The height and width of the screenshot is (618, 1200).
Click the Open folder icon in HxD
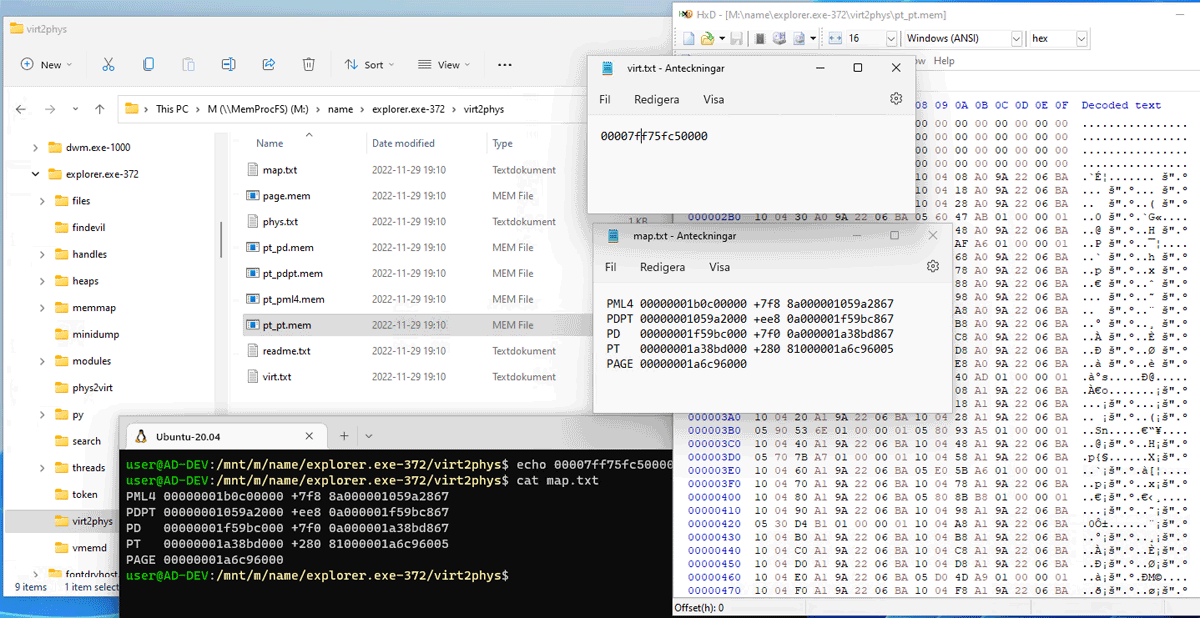coord(707,38)
